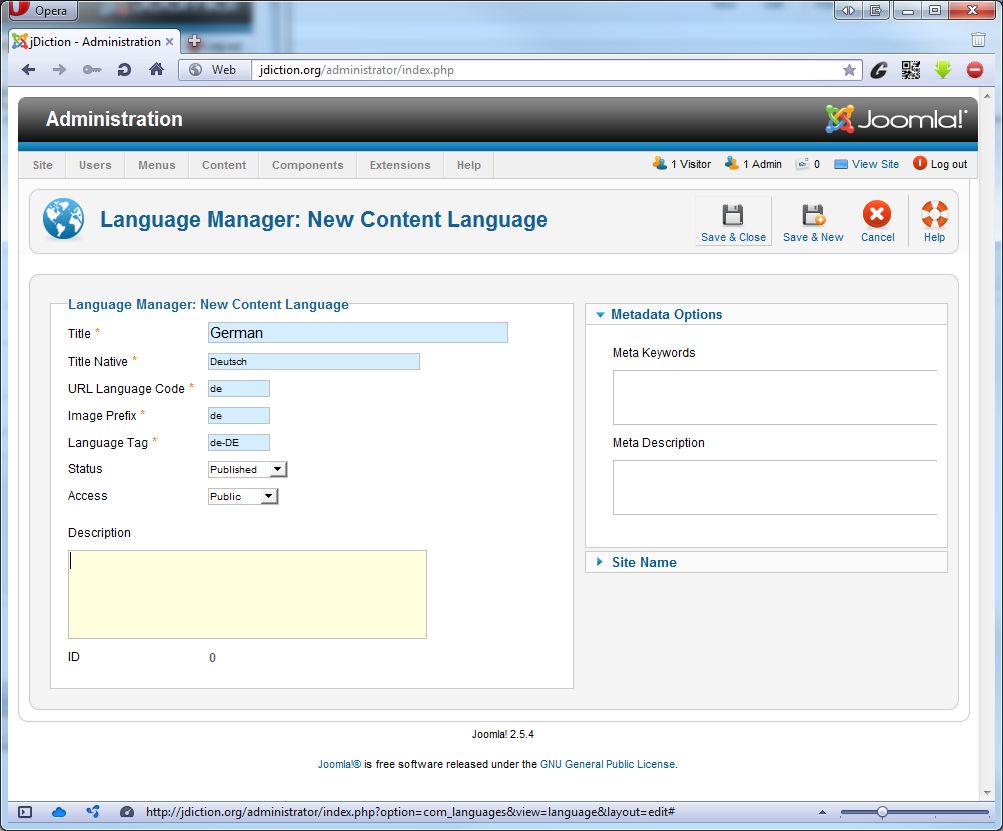The image size is (1003, 831).
Task: Click the browser Home icon
Action: (x=156, y=70)
